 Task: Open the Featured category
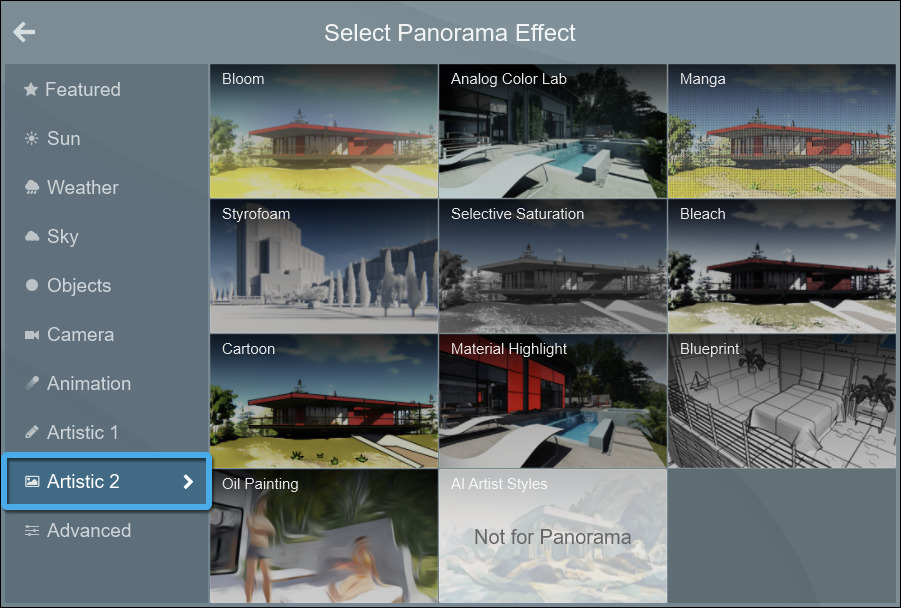click(x=107, y=89)
